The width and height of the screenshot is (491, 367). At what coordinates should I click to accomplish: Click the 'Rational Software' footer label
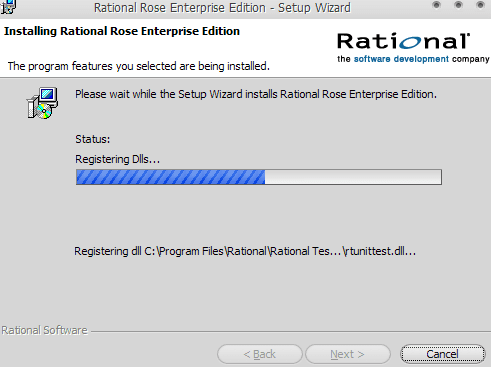(44, 330)
